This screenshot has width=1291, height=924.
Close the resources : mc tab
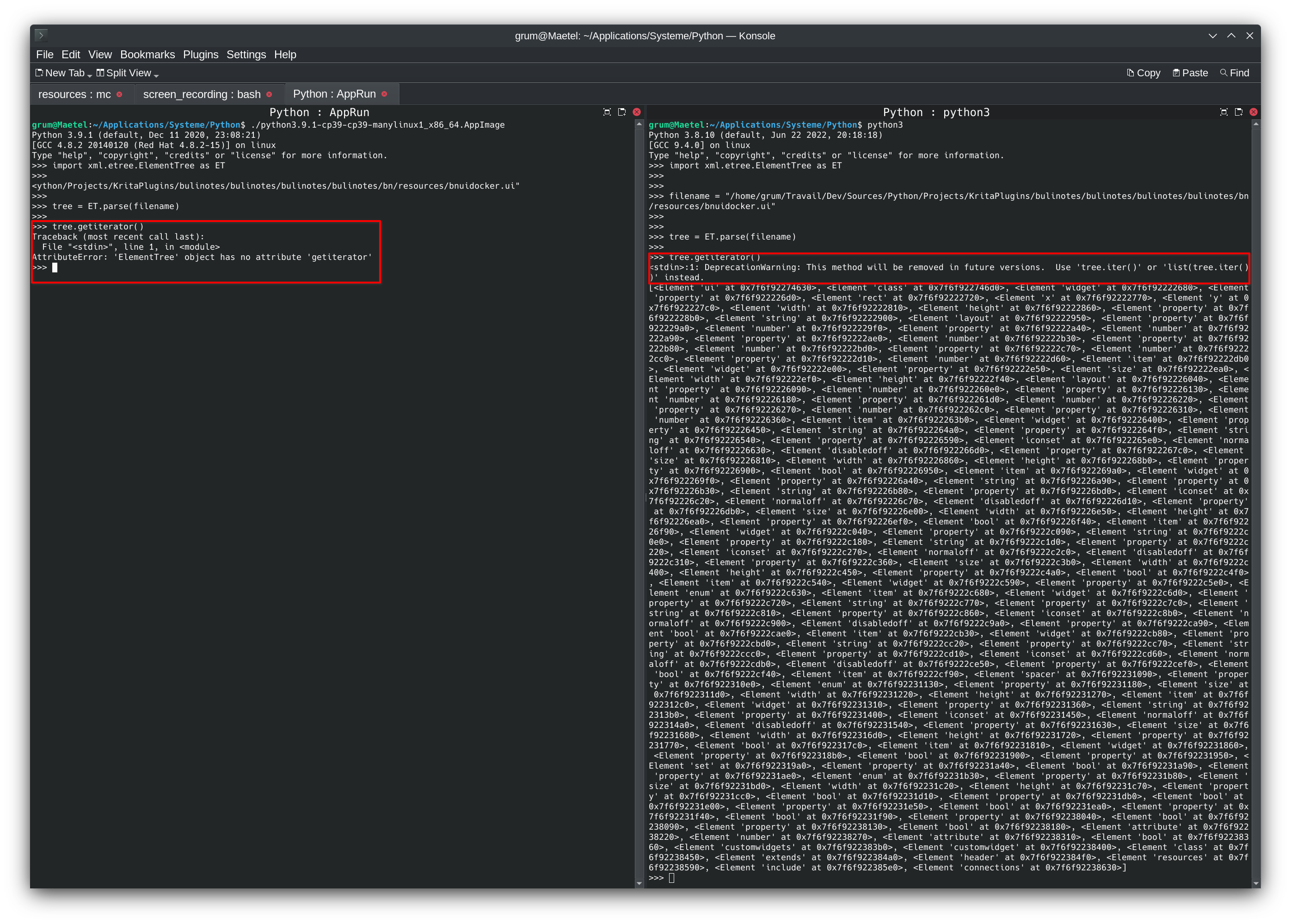[x=119, y=94]
